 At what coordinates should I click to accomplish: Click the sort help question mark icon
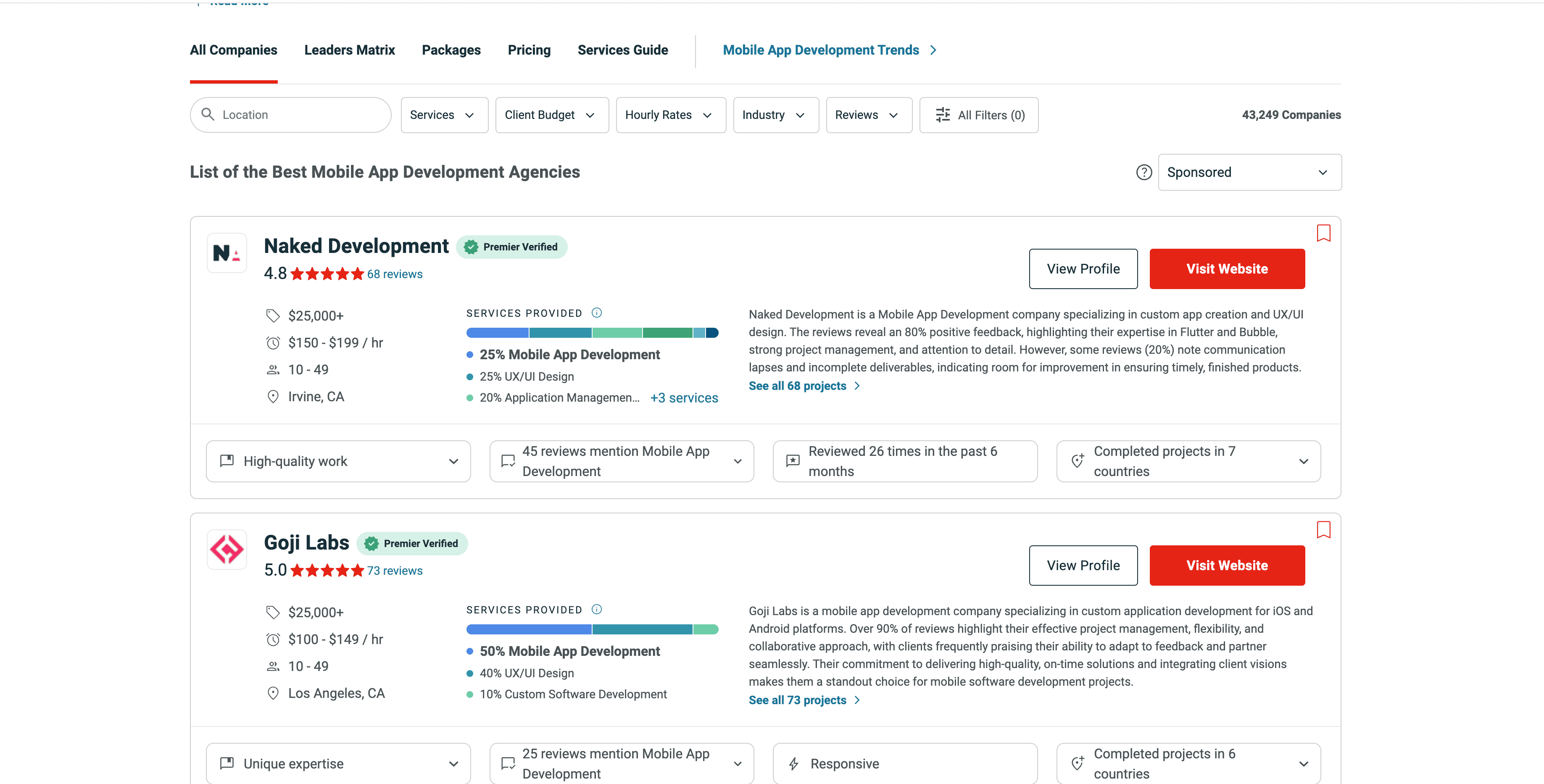pos(1144,173)
